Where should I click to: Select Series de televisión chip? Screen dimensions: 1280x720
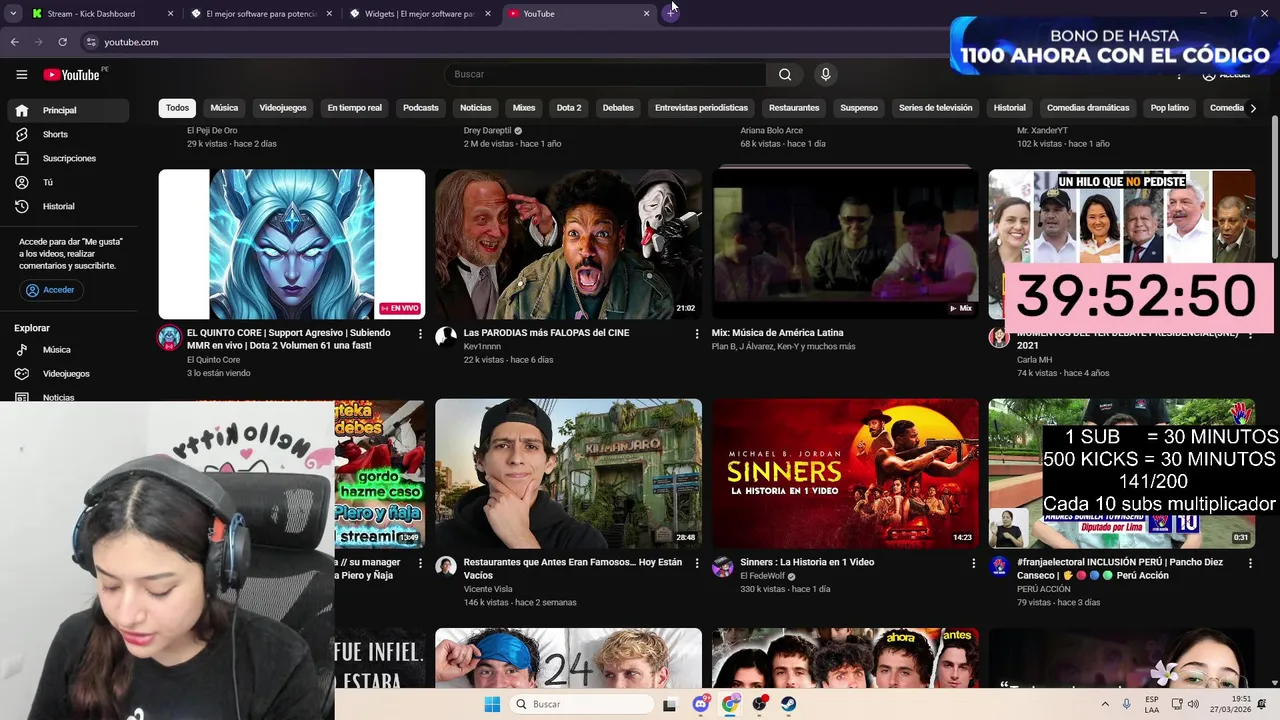(935, 108)
